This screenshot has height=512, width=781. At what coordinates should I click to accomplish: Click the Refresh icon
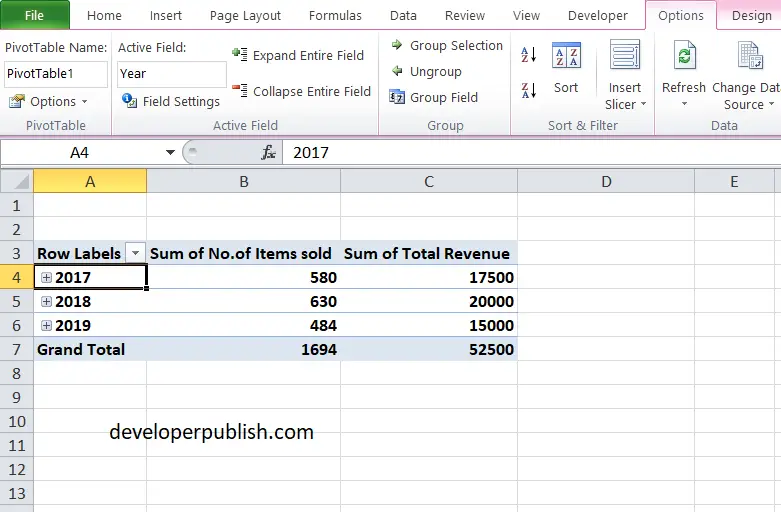click(684, 55)
